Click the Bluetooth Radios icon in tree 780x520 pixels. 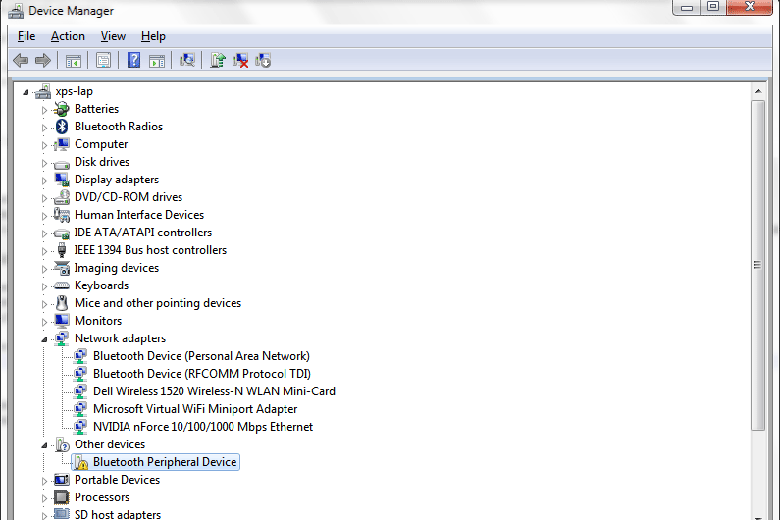click(x=62, y=127)
